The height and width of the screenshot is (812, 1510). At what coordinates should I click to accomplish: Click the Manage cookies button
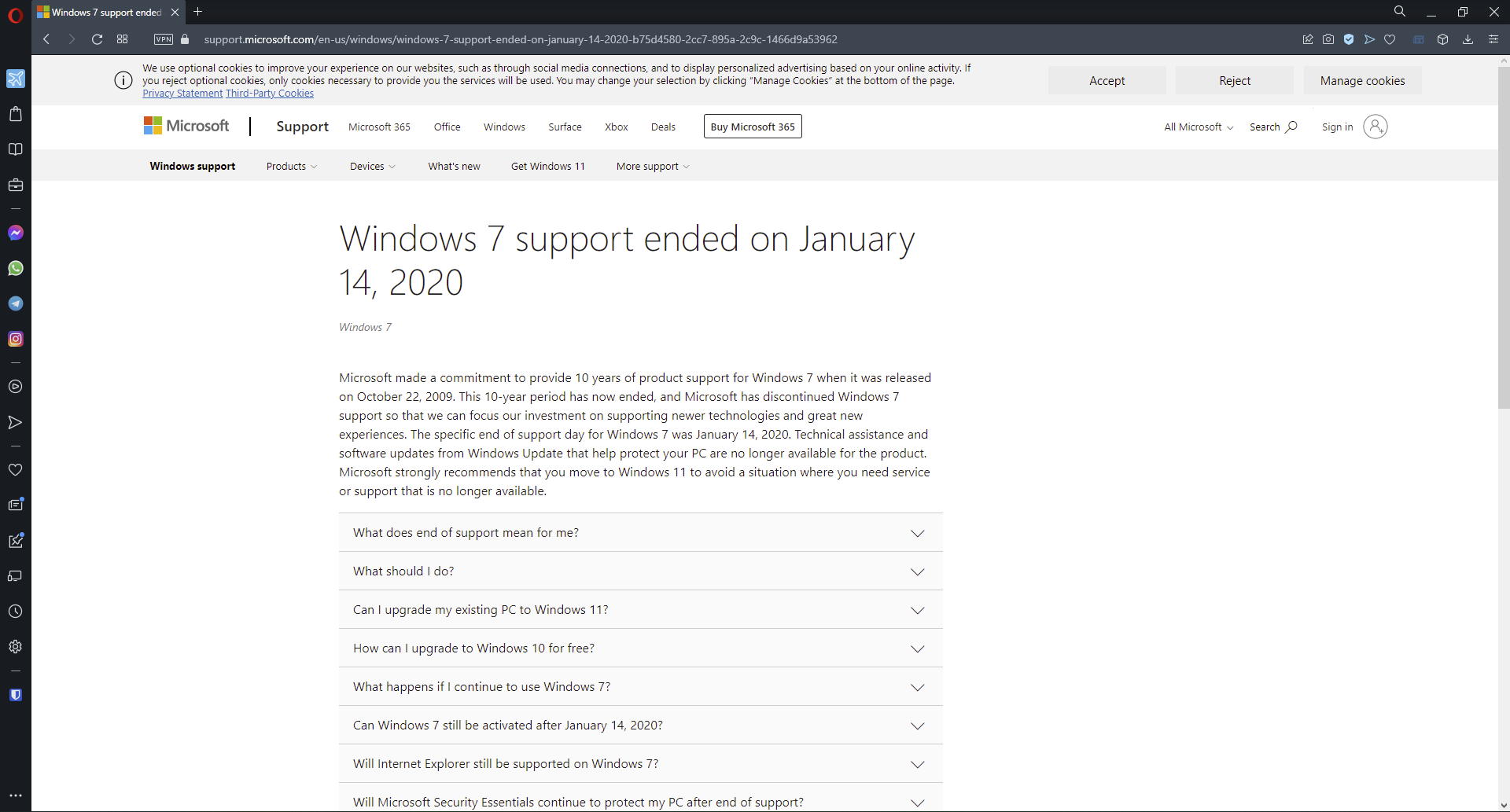1362,81
